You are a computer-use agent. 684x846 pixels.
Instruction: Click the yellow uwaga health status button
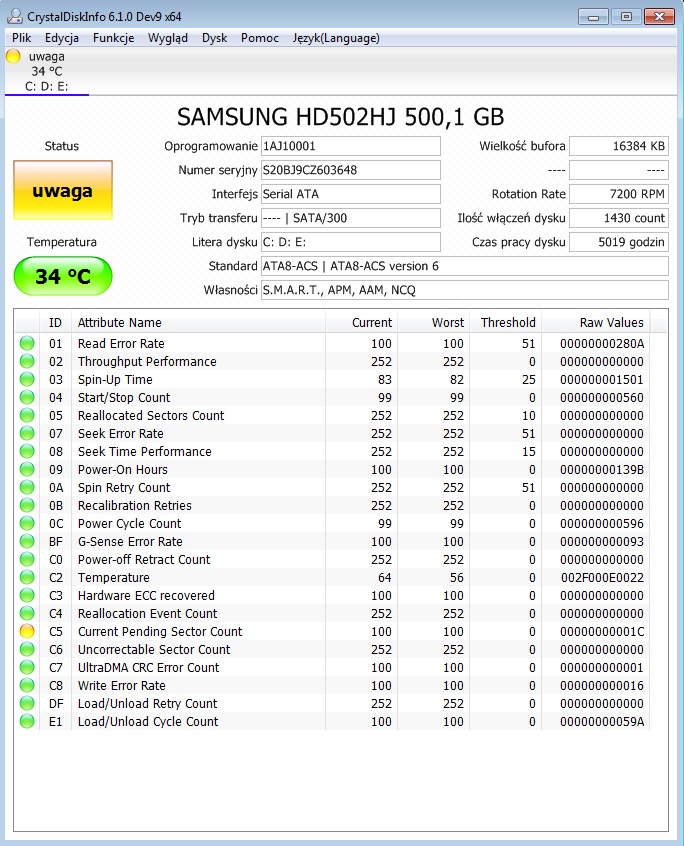point(63,190)
